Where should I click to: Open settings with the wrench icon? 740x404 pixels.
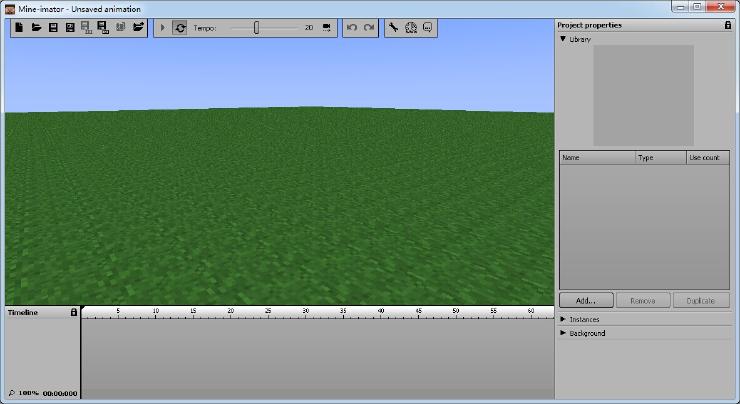393,27
